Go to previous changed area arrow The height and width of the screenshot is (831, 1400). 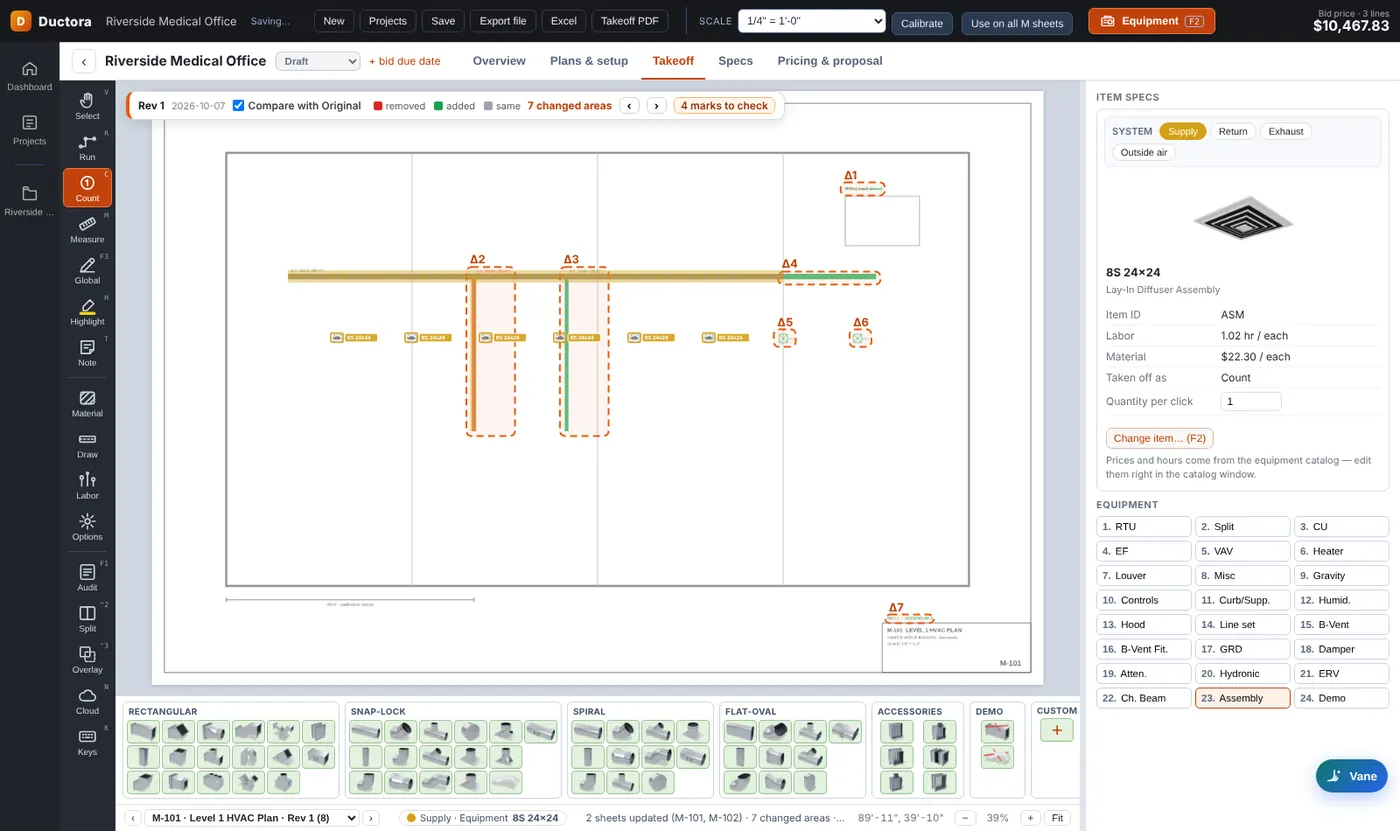tap(629, 105)
